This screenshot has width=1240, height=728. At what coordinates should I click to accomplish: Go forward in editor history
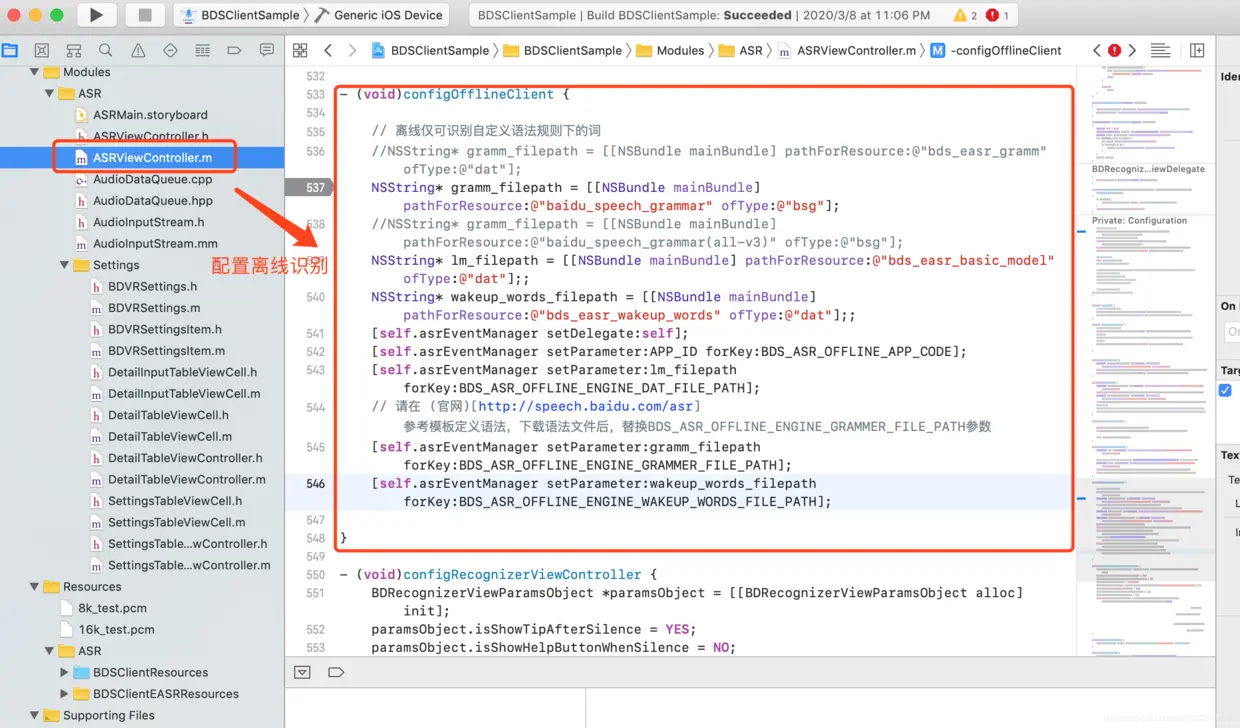[x=353, y=50]
